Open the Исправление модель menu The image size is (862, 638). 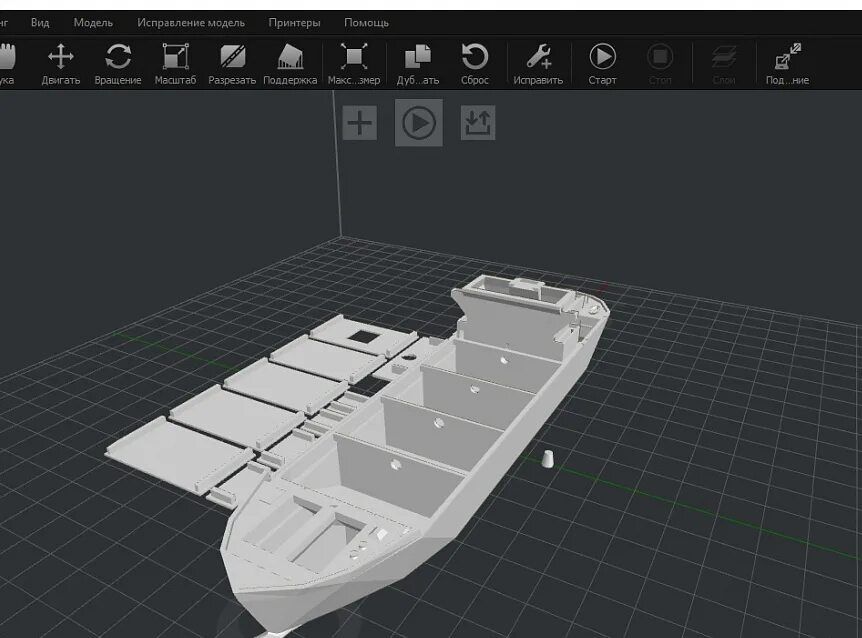191,23
